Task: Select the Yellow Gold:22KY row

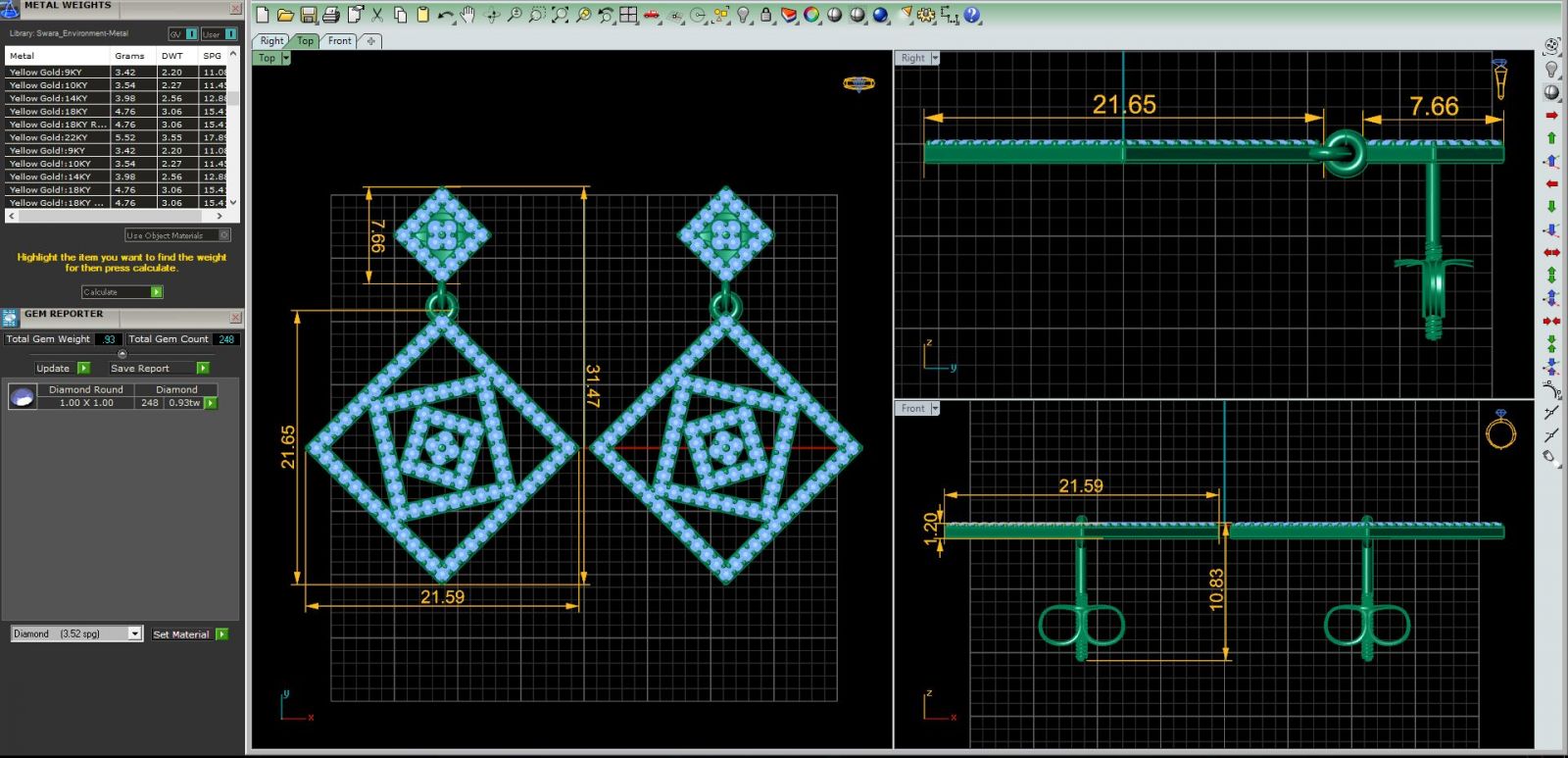Action: [59, 137]
